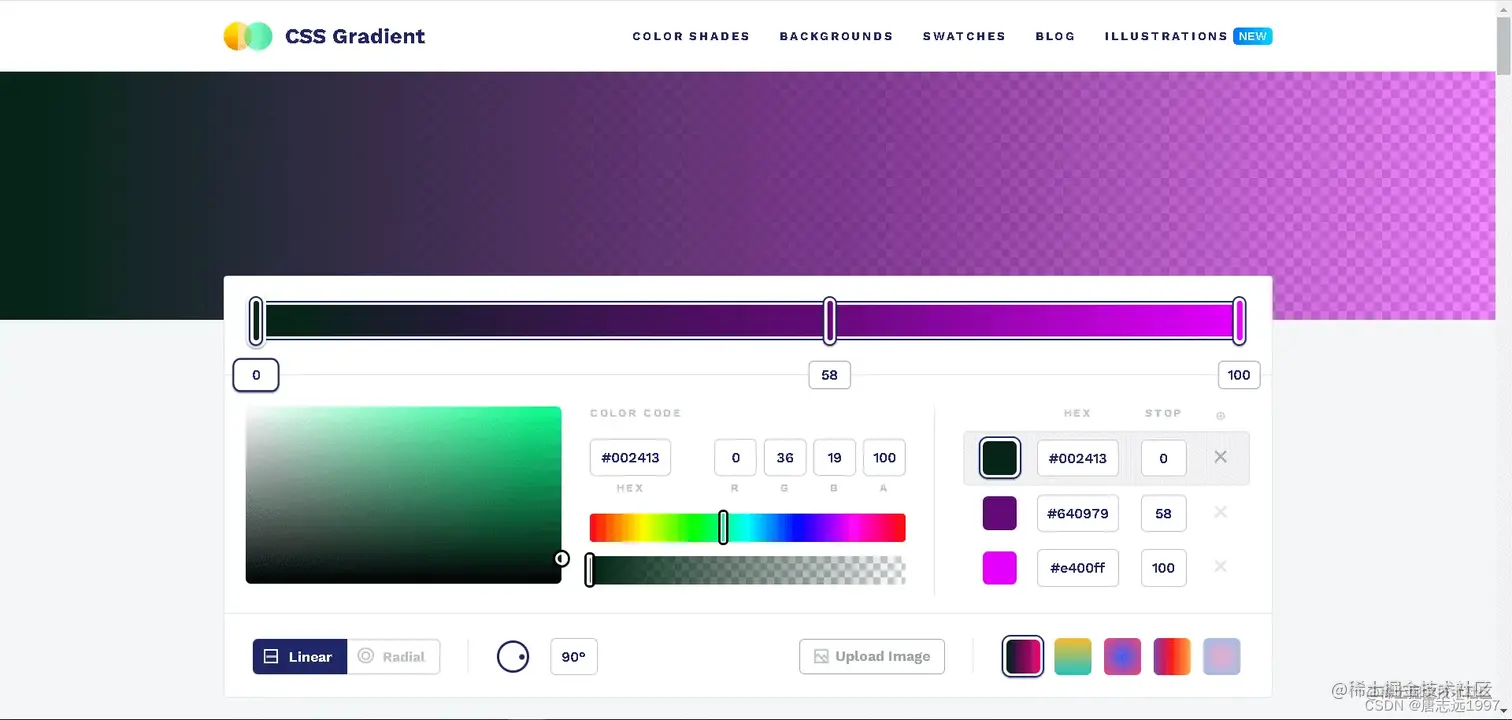The image size is (1512, 720).
Task: Select the gradient stop handle at 58
Action: click(829, 321)
